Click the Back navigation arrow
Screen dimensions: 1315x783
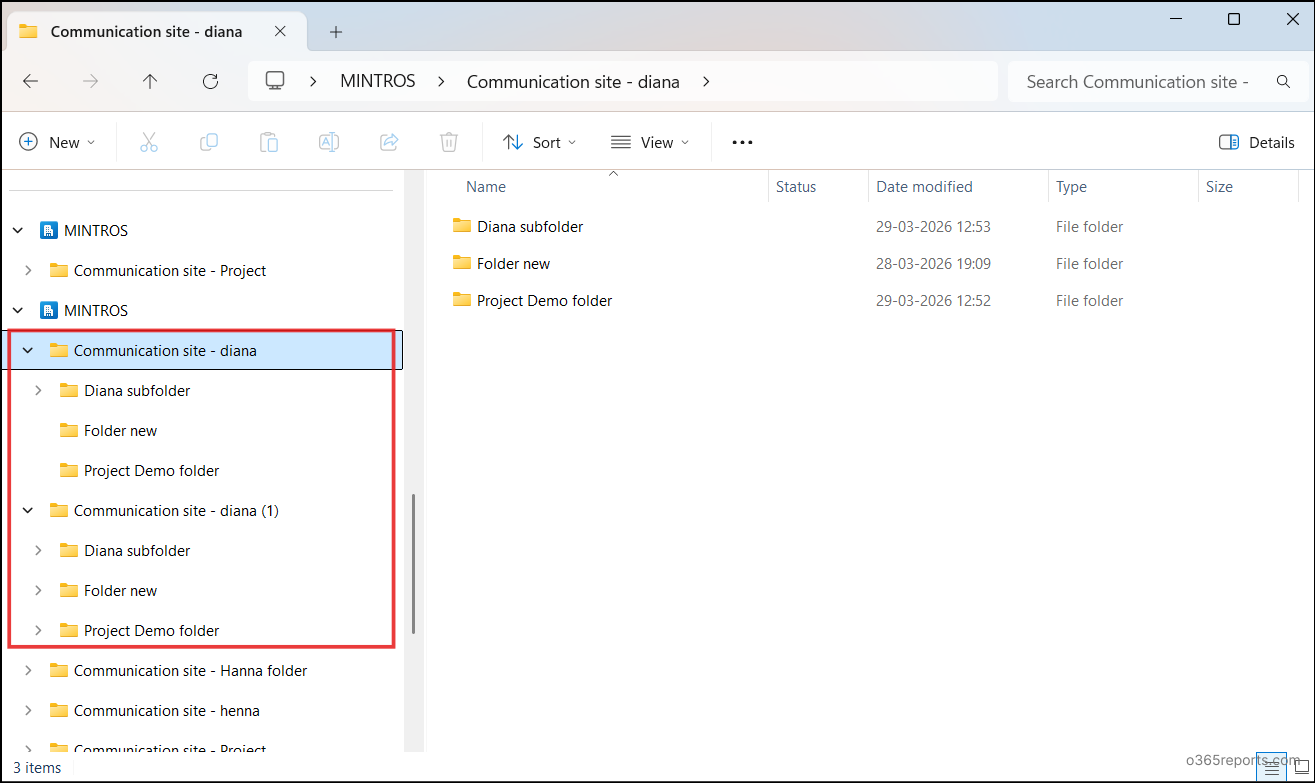(x=30, y=81)
